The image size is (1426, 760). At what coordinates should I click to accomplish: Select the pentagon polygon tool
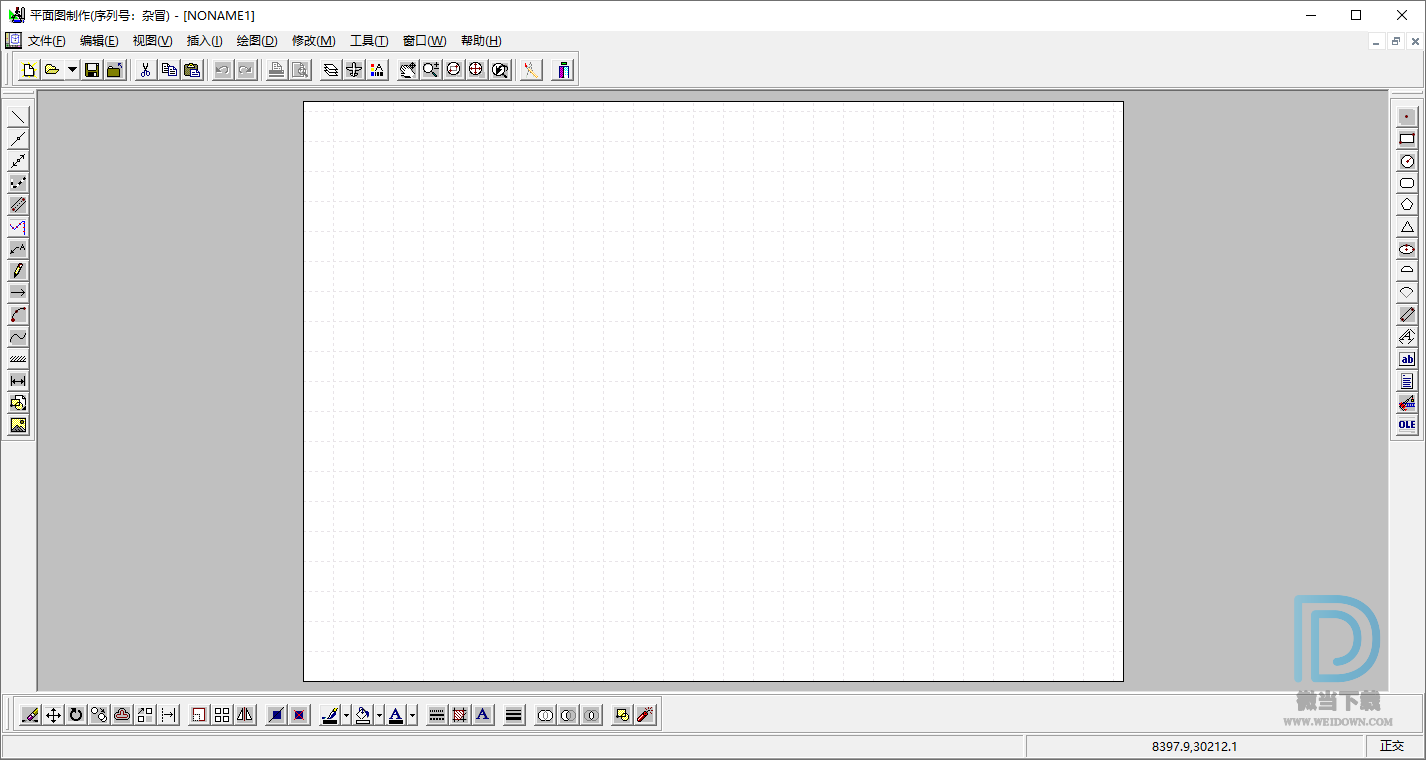[1407, 205]
